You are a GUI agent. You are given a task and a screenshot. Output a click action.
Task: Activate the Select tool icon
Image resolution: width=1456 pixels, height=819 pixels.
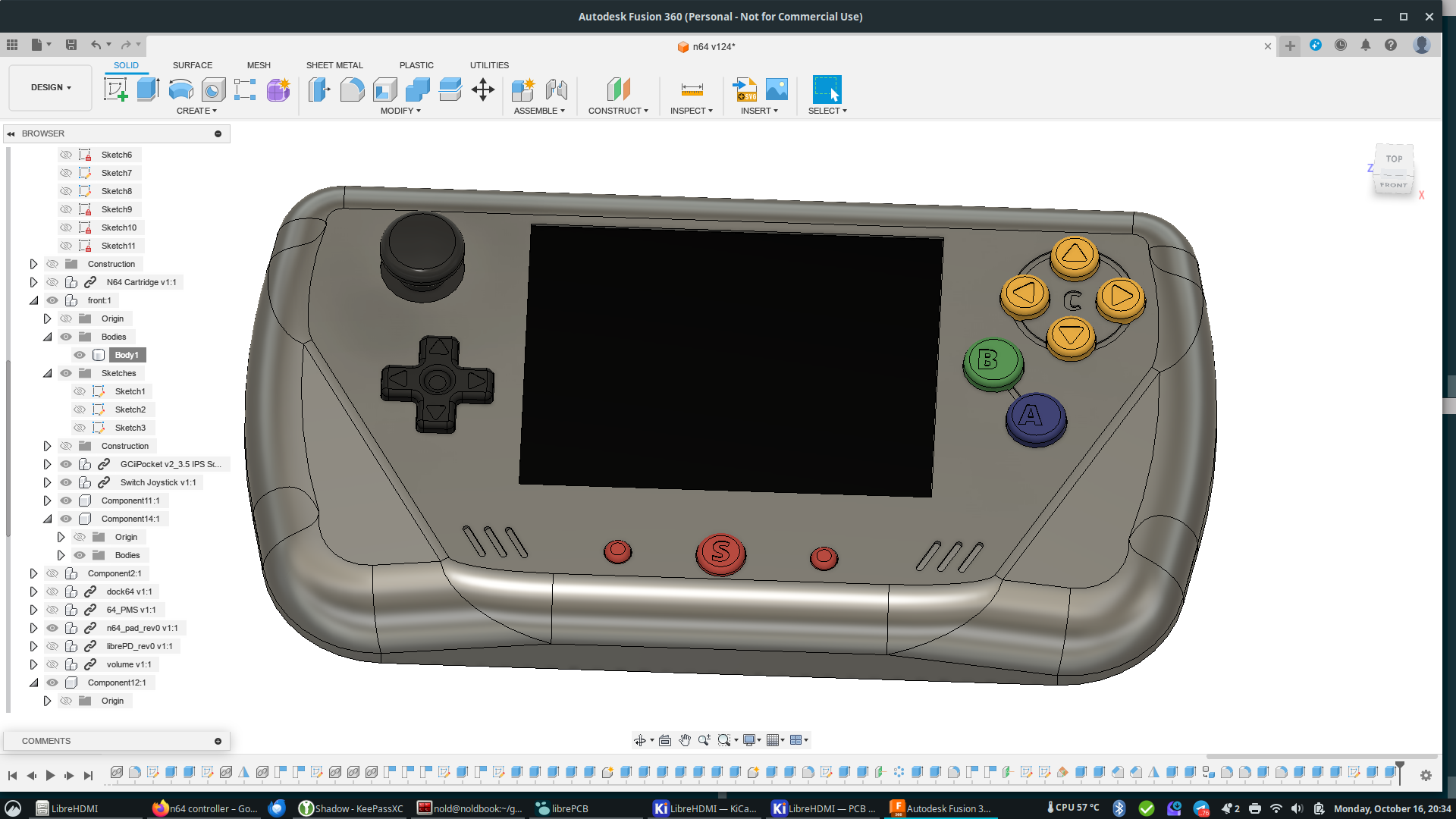pos(827,89)
